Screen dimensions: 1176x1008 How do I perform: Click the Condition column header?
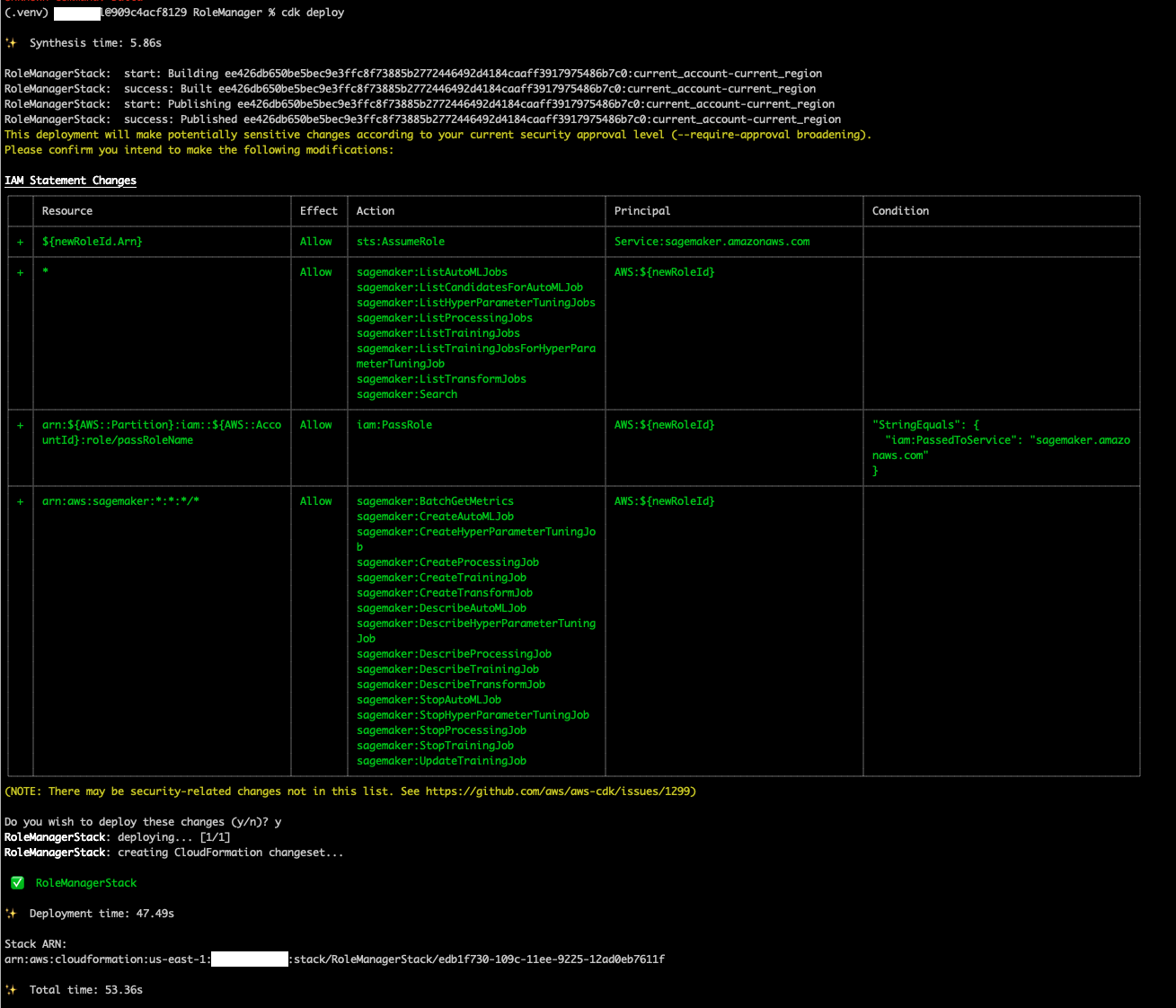(900, 211)
